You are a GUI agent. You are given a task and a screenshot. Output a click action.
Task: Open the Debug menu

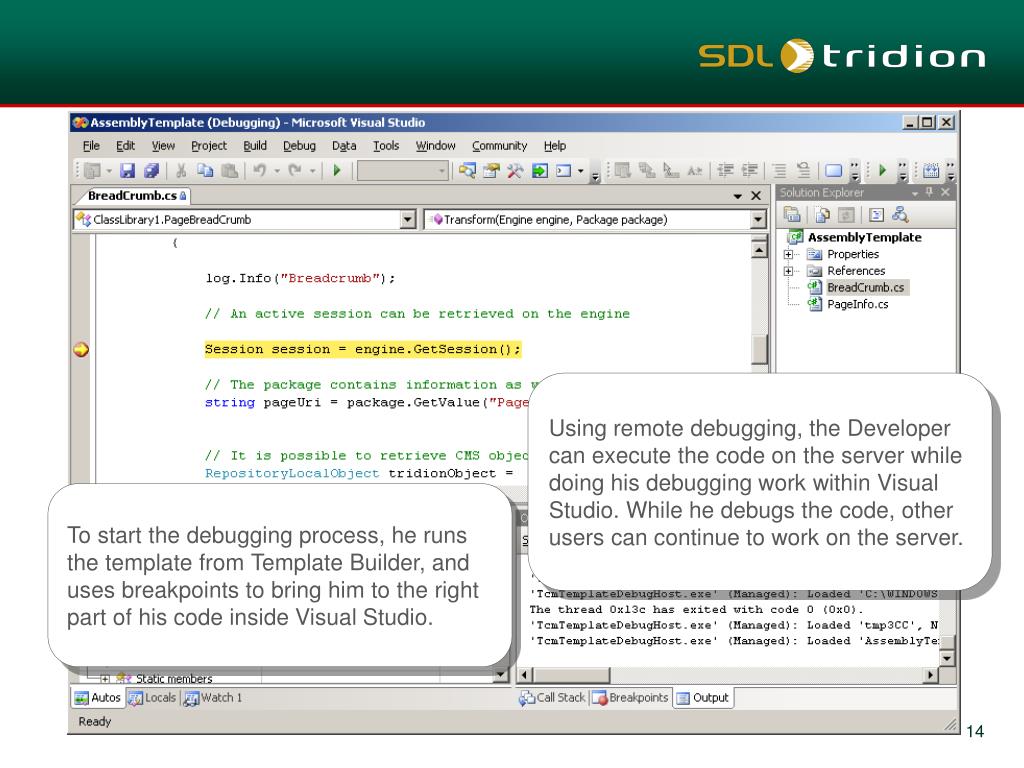pos(299,146)
